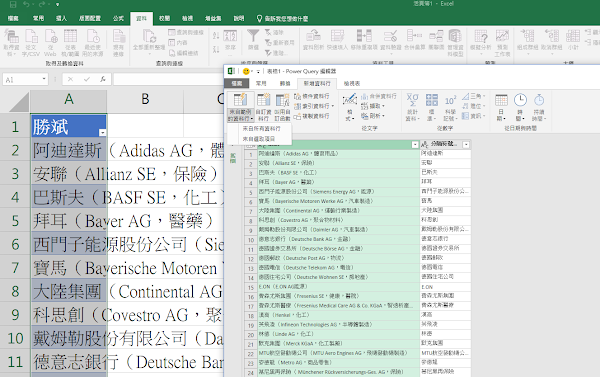Click Reapply filter in Excel ribbon

[x=280, y=42]
